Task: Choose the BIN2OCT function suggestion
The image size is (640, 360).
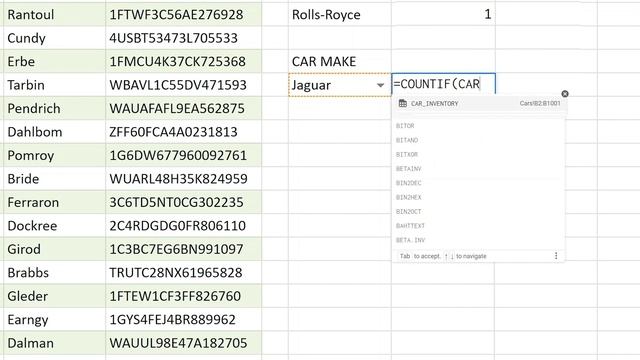Action: tap(478, 211)
